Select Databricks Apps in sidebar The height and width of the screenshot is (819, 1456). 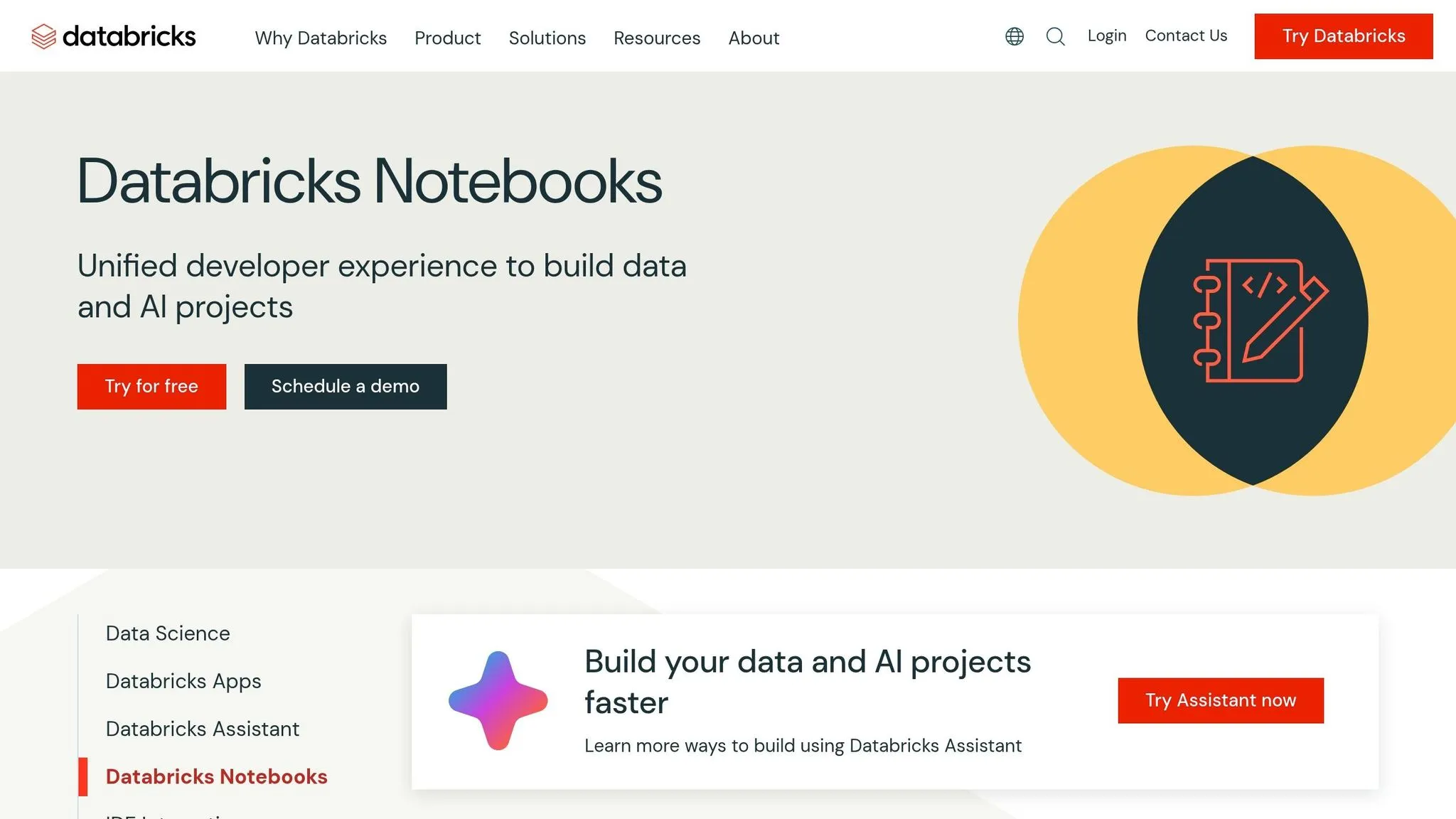click(x=183, y=681)
